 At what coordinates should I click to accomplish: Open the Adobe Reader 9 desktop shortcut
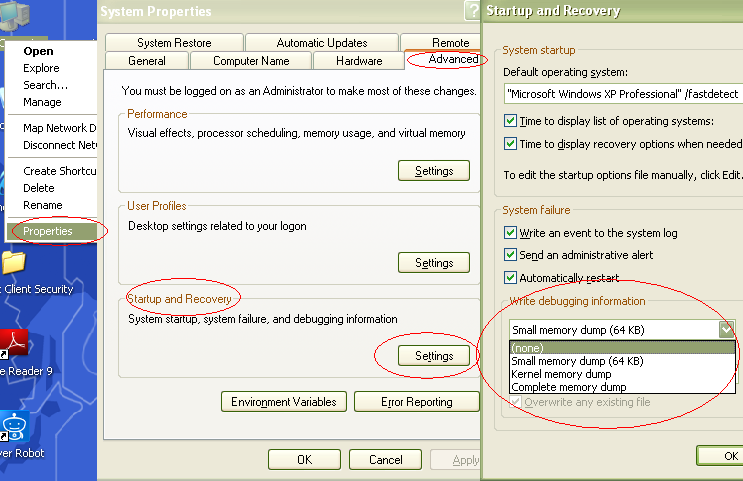[14, 343]
